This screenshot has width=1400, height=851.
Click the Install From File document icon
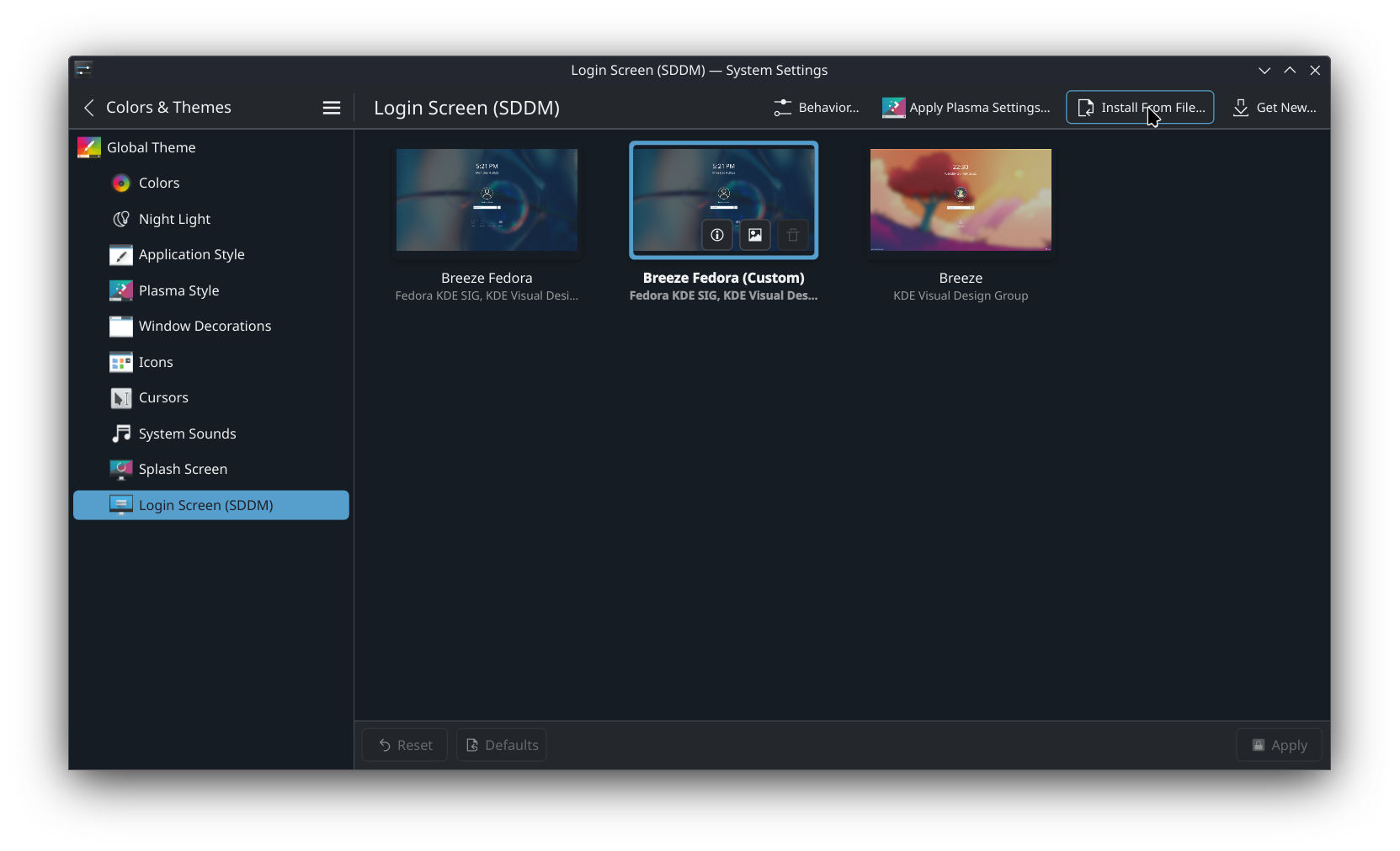point(1086,108)
